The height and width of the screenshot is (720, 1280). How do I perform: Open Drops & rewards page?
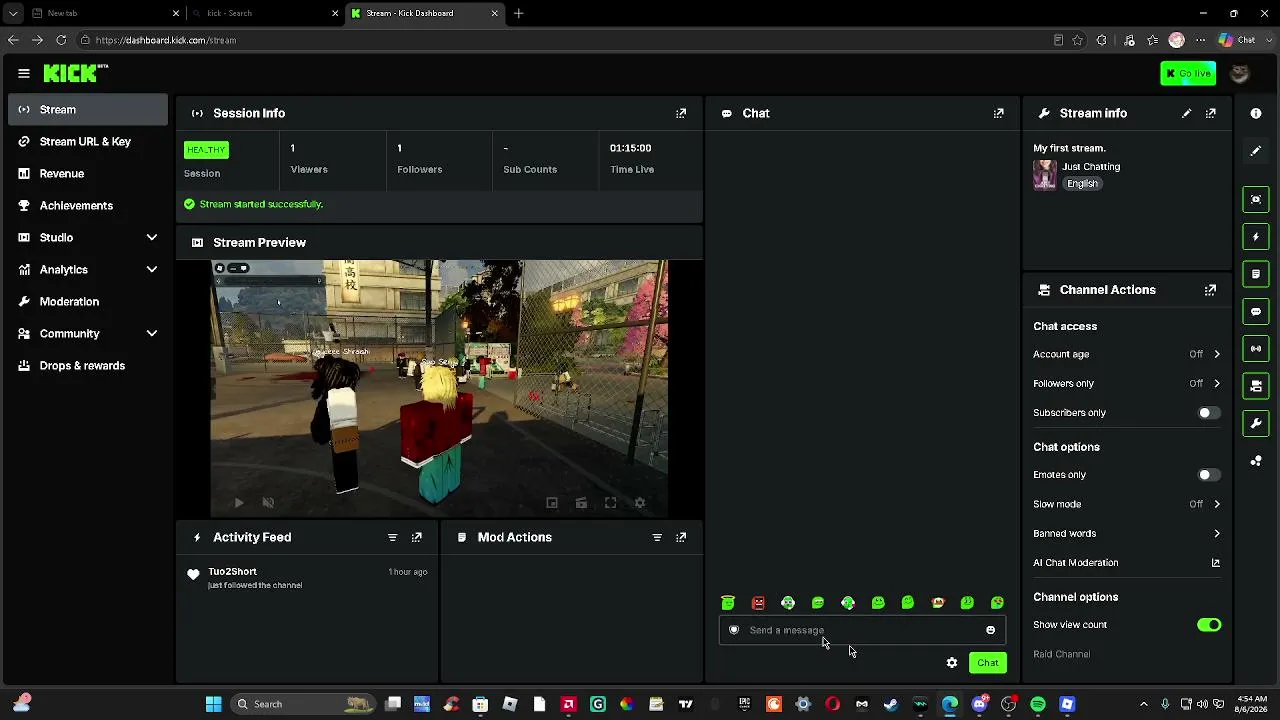click(x=88, y=365)
